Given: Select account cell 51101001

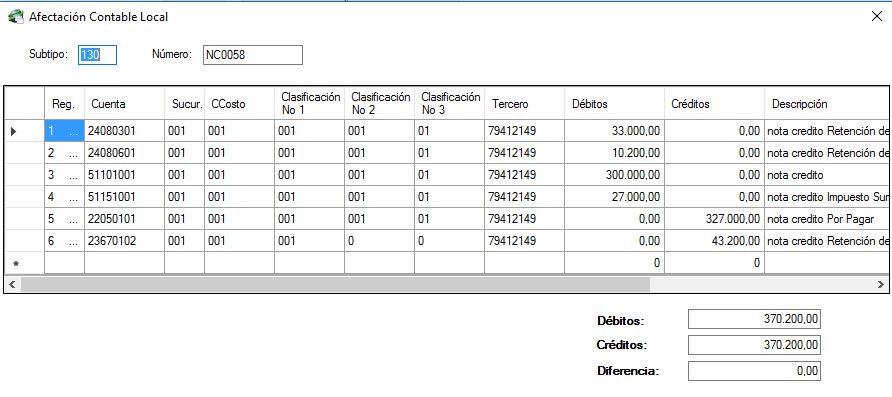Looking at the screenshot, I should (x=124, y=175).
